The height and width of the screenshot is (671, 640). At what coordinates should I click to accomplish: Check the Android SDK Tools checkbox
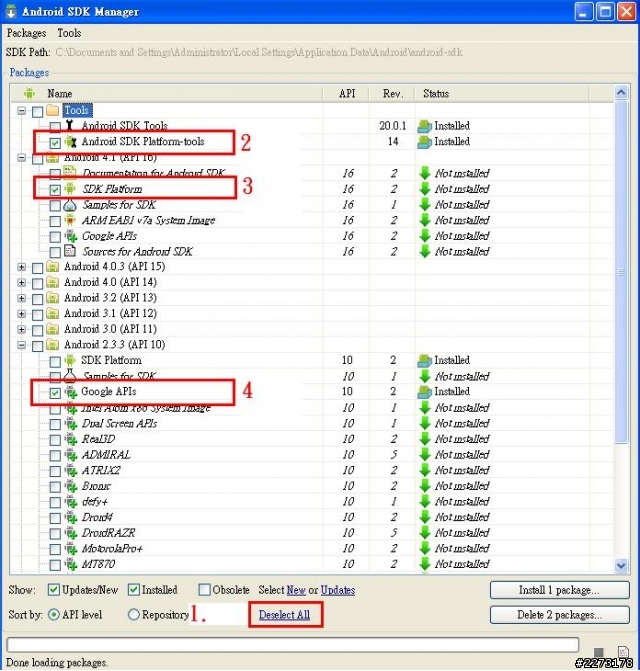click(55, 127)
